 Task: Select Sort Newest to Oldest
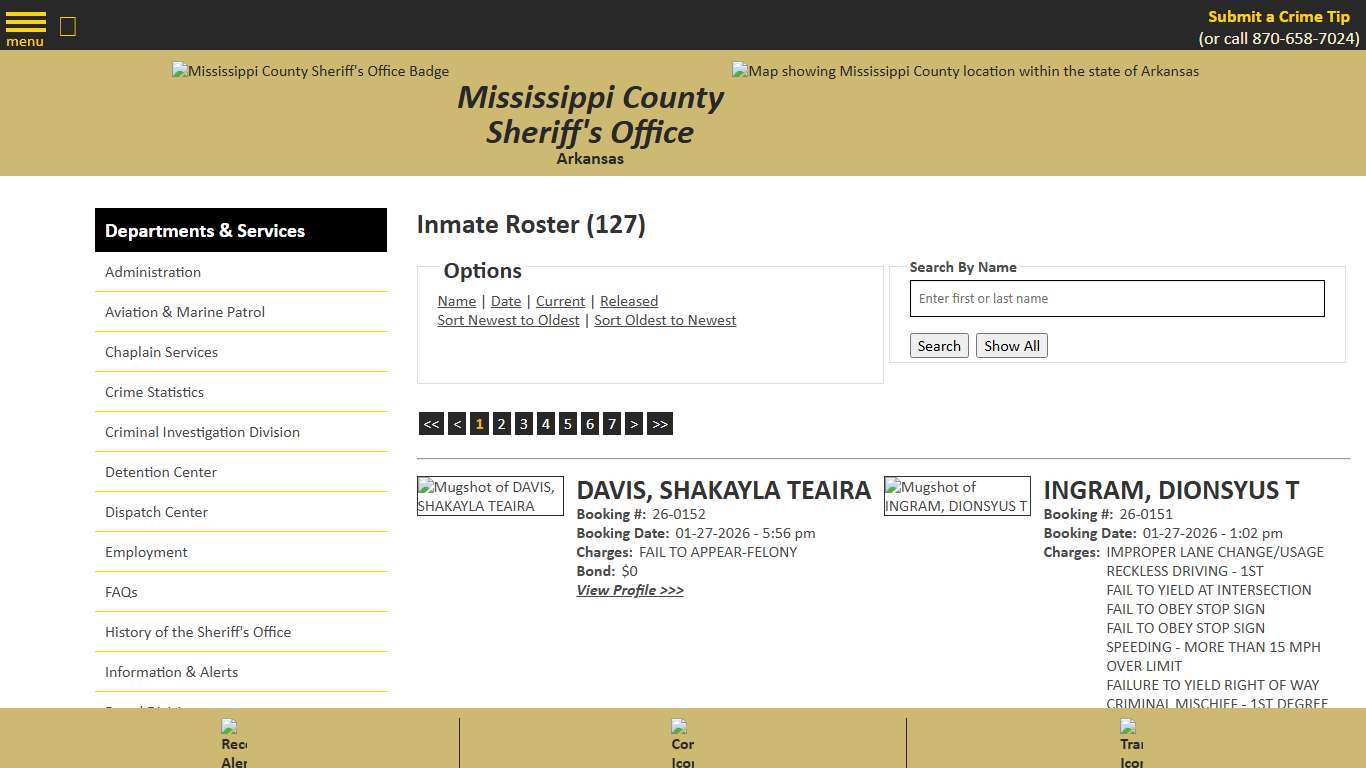(x=508, y=320)
